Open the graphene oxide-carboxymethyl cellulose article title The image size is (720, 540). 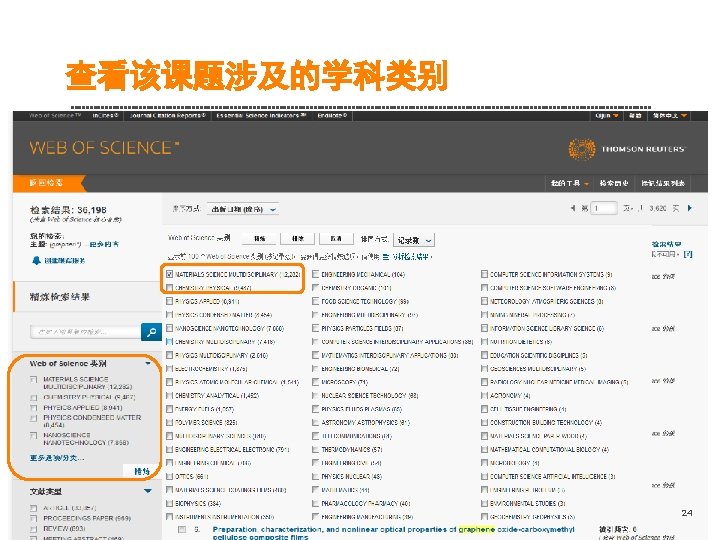click(x=394, y=533)
